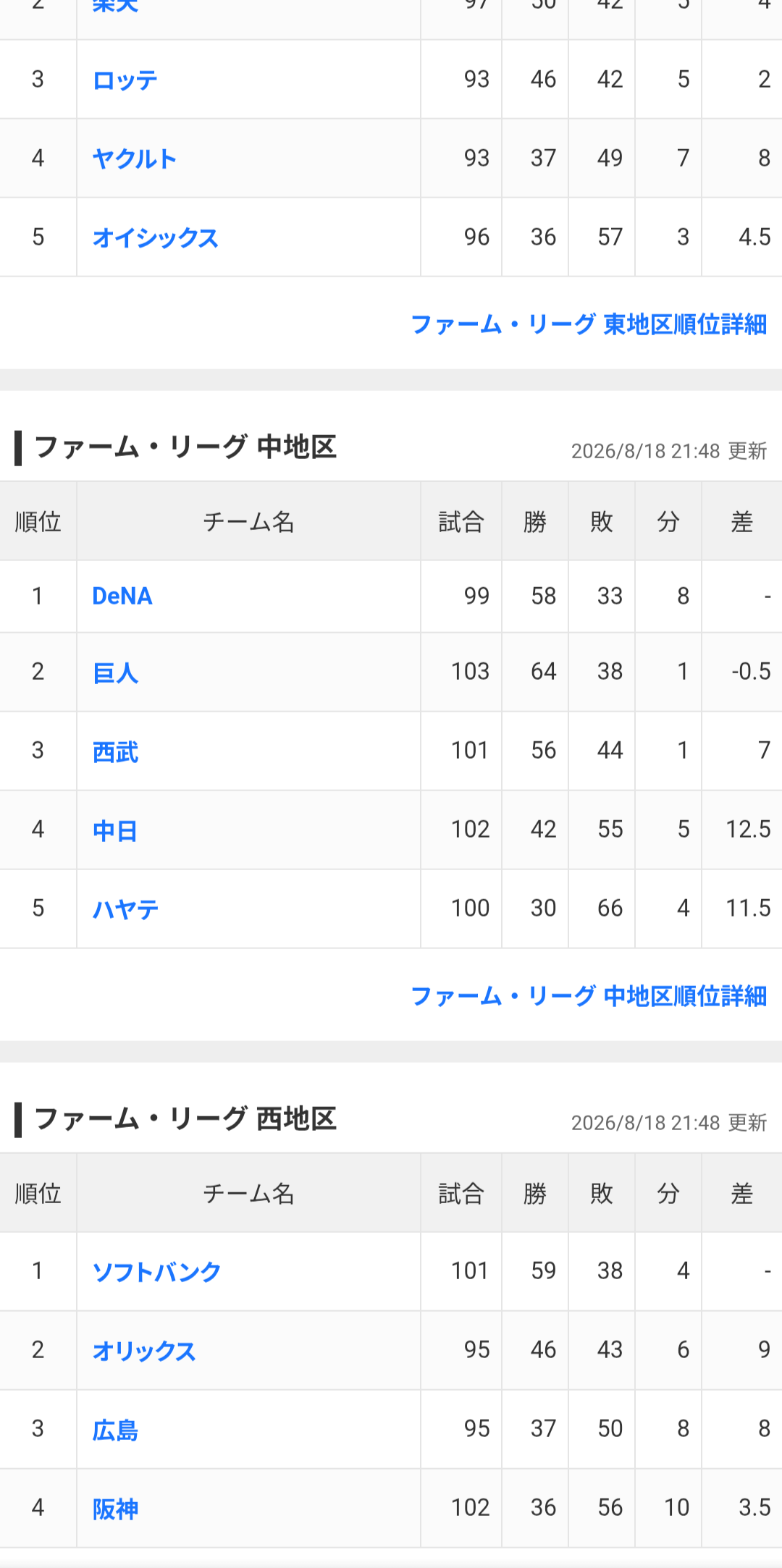This screenshot has height=1568, width=782.
Task: Open the ソフトバンク team link
Action: pyautogui.click(x=156, y=1272)
